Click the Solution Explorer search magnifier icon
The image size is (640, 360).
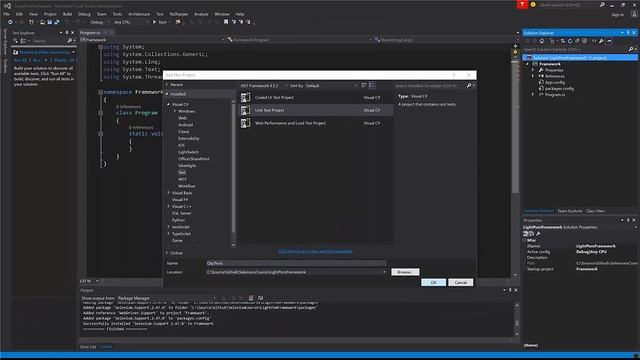point(631,49)
